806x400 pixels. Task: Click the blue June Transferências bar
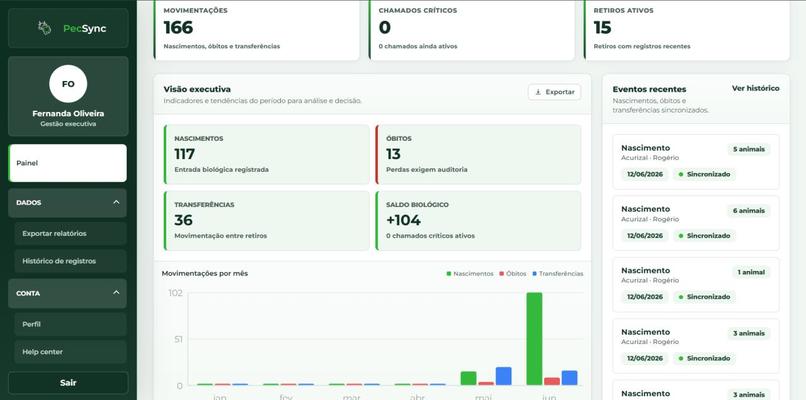click(x=569, y=378)
